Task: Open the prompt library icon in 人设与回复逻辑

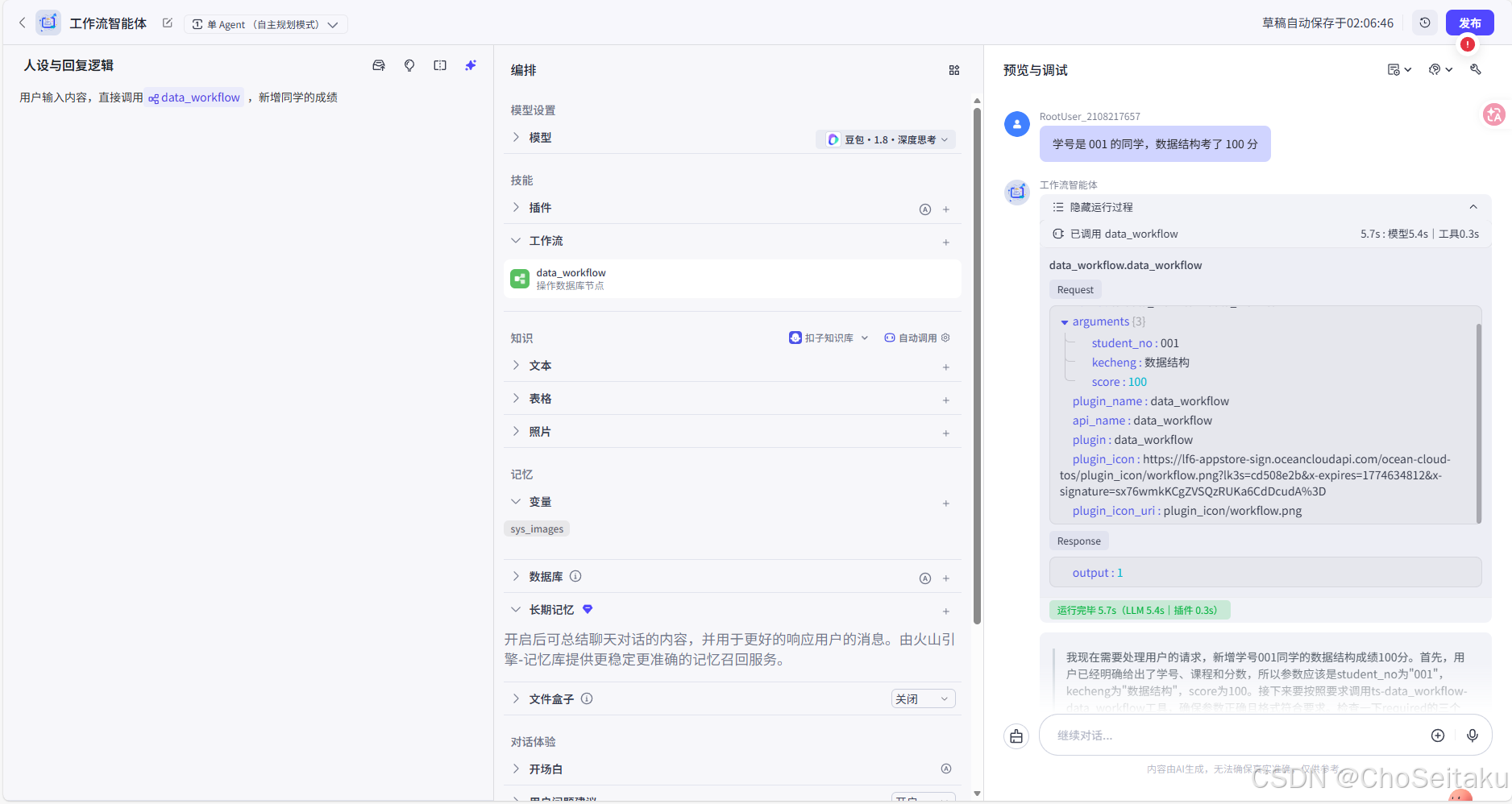Action: pyautogui.click(x=379, y=65)
